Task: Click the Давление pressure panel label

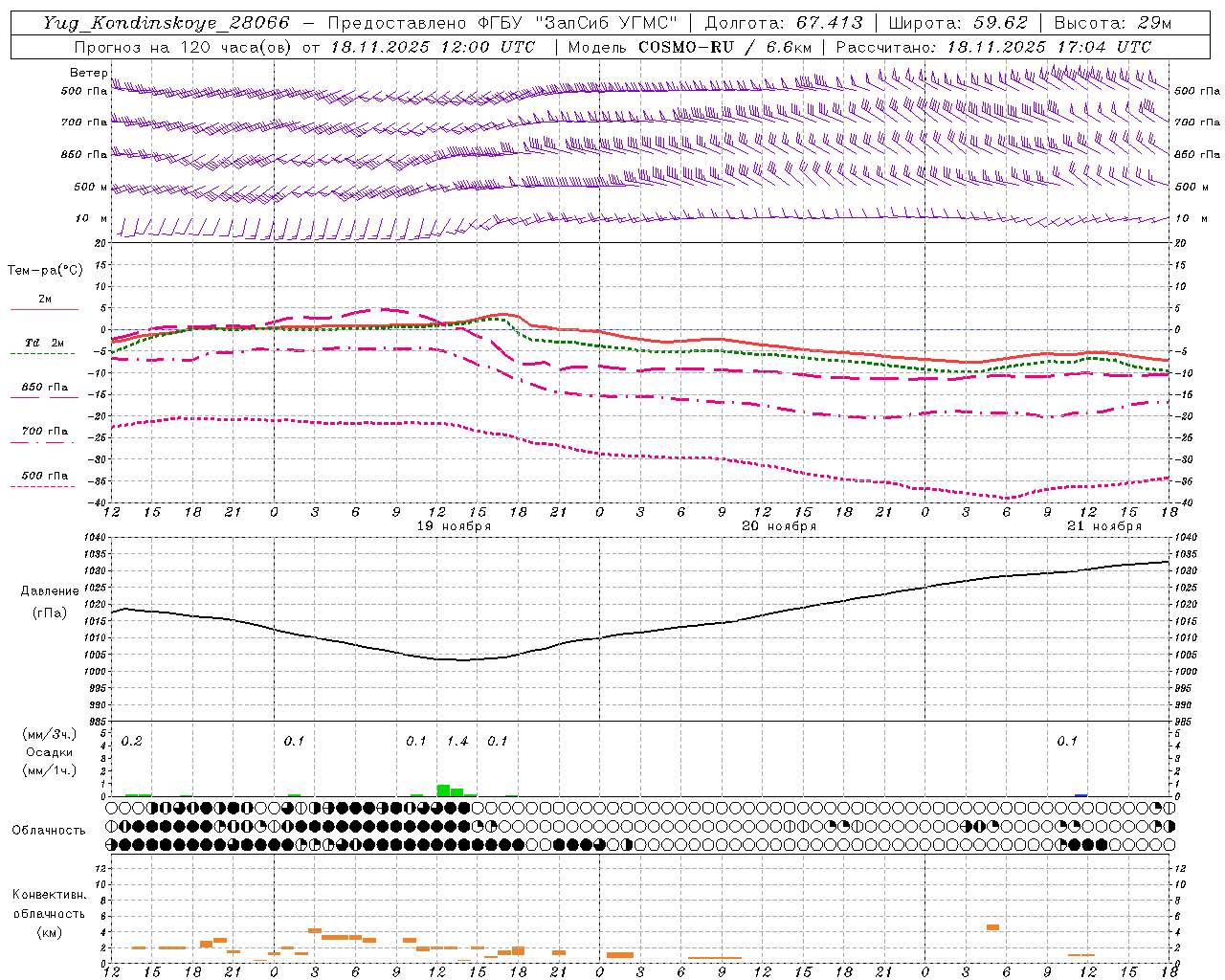Action: pos(50,591)
